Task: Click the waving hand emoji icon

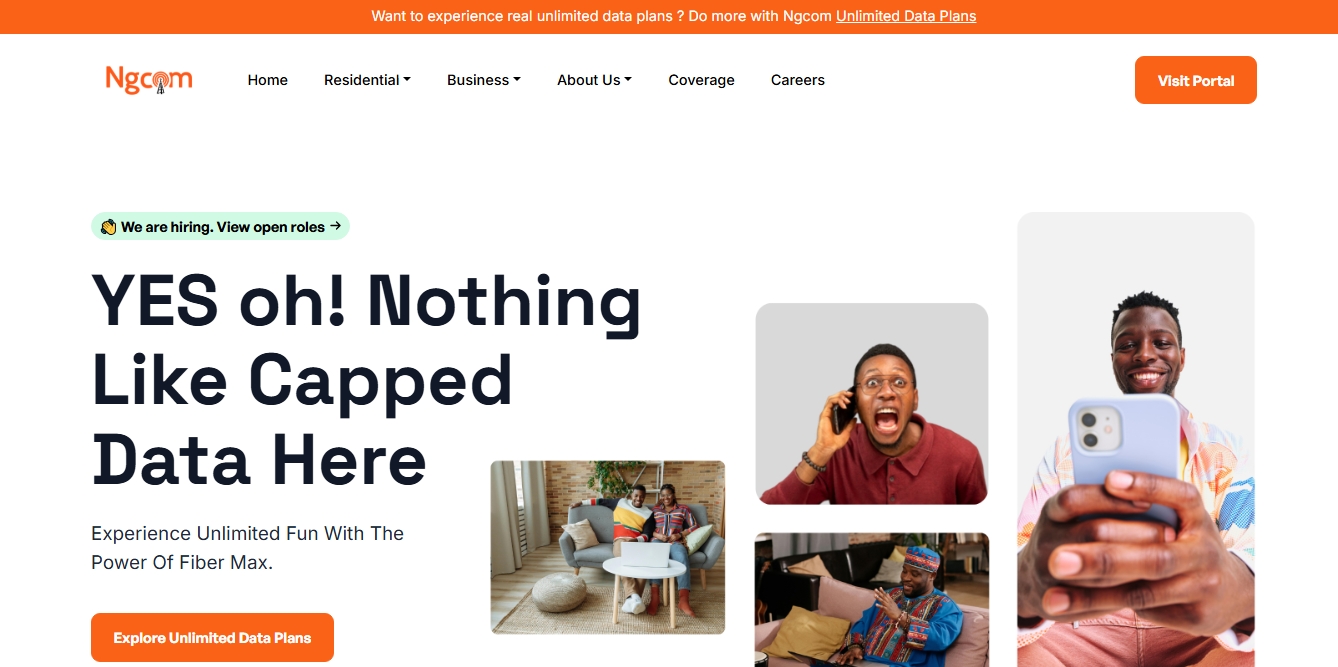Action: pyautogui.click(x=108, y=227)
